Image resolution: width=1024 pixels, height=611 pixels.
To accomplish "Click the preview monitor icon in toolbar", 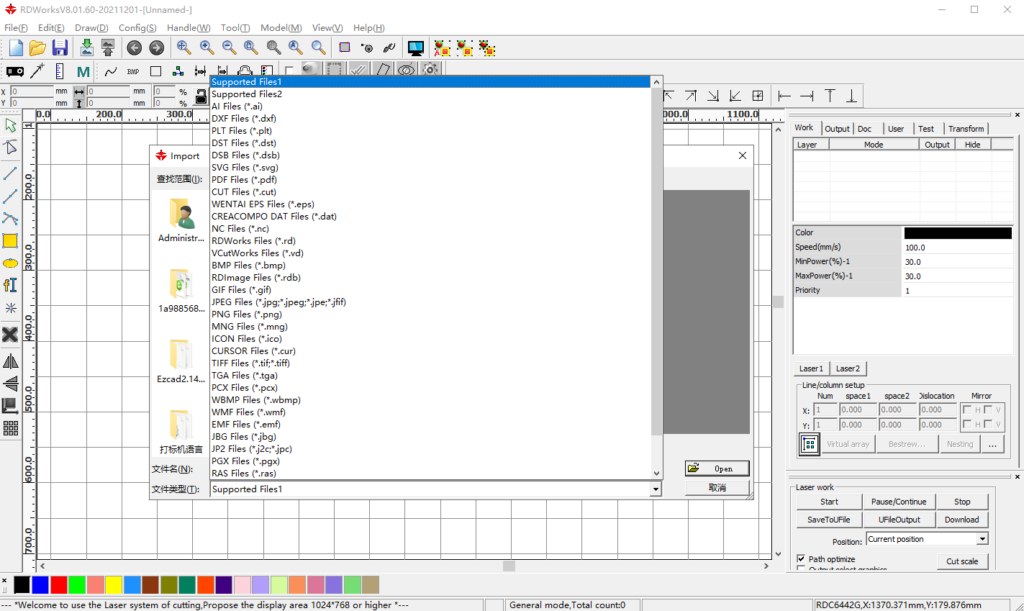I will 415,48.
